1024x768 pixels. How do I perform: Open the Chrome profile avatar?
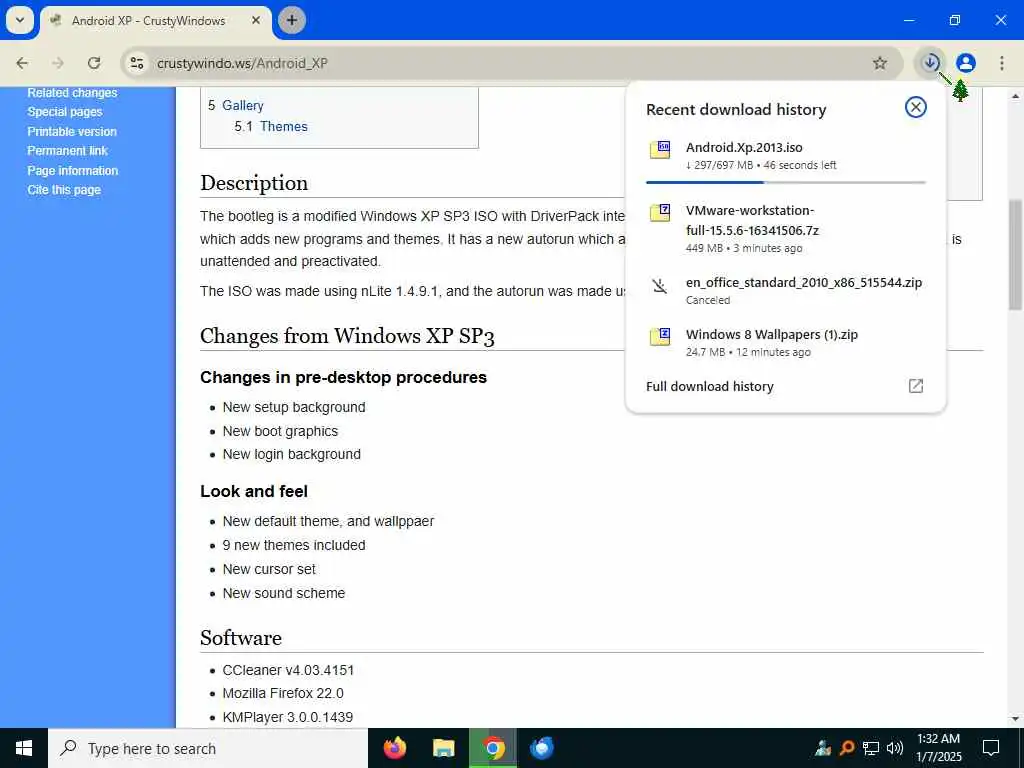tap(965, 63)
